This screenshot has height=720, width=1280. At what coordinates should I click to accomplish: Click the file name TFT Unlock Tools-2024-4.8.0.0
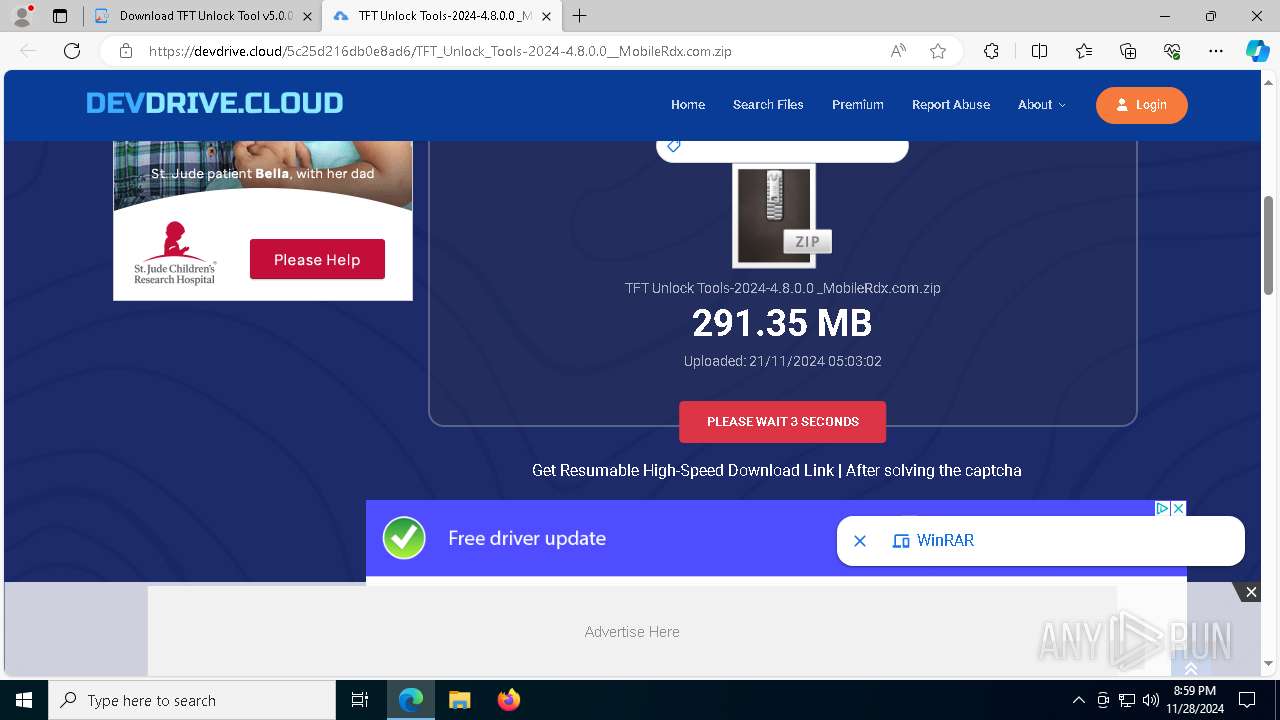783,288
